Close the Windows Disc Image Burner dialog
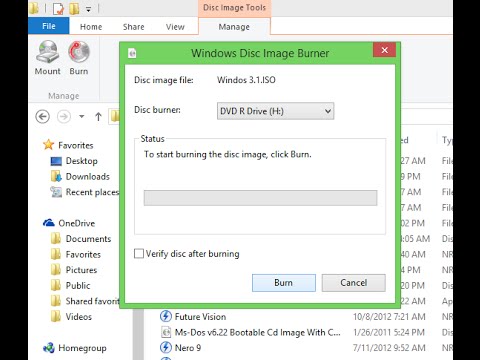The width and height of the screenshot is (480, 360). [384, 50]
